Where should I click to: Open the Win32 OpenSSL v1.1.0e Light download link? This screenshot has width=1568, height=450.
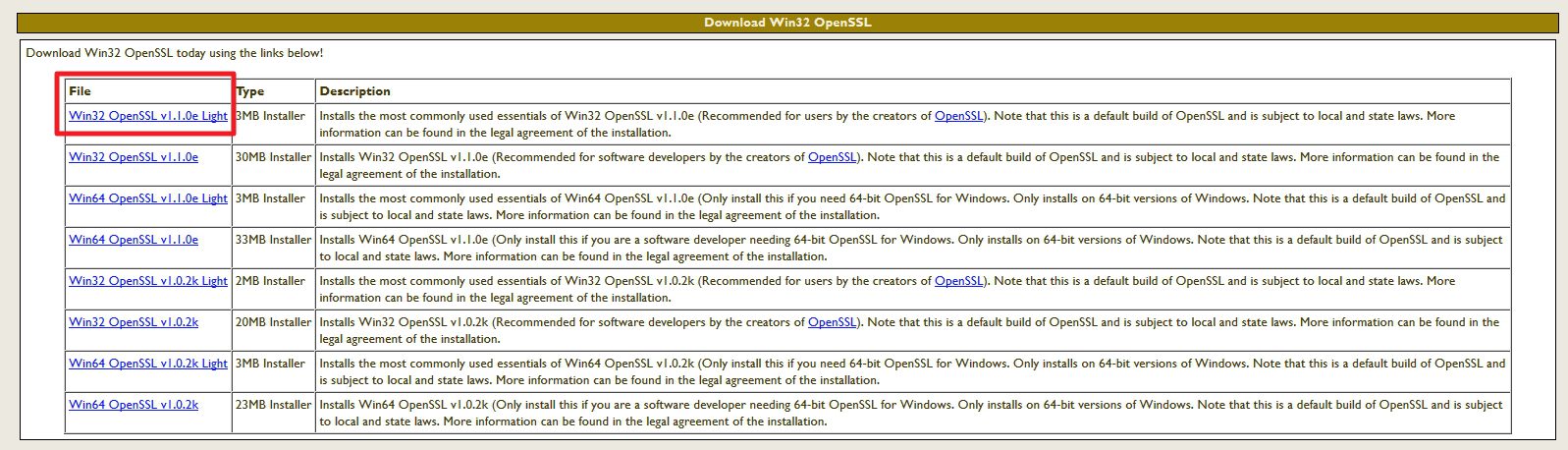click(x=148, y=116)
